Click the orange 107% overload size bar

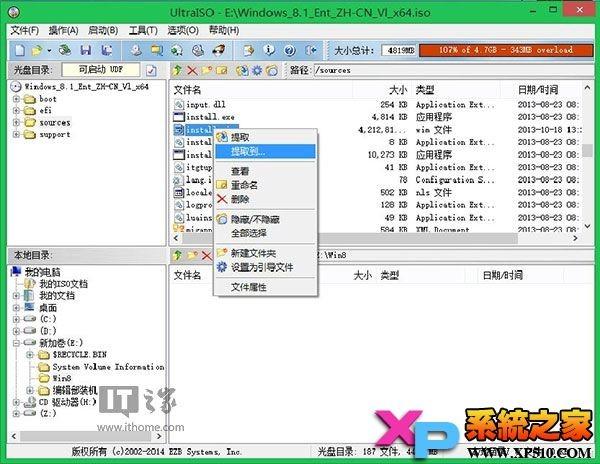click(x=506, y=50)
